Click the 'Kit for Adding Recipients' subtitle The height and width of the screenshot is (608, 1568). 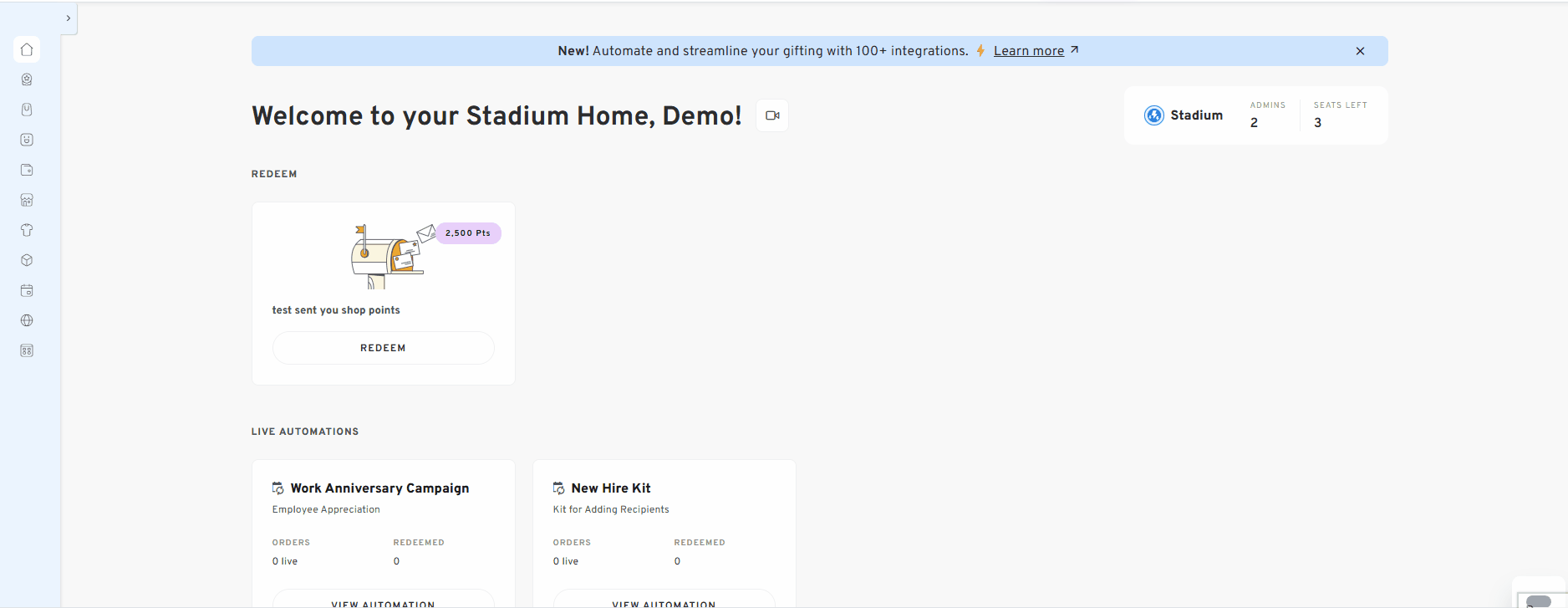coord(611,509)
